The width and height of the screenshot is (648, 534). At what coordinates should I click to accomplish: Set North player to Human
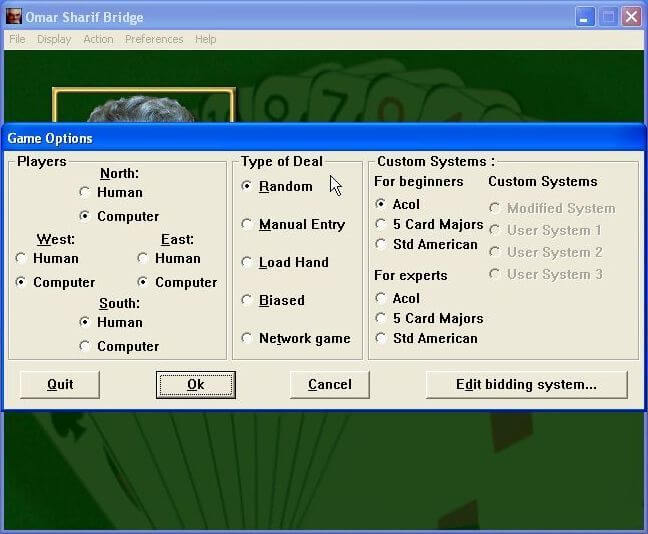(x=111, y=192)
